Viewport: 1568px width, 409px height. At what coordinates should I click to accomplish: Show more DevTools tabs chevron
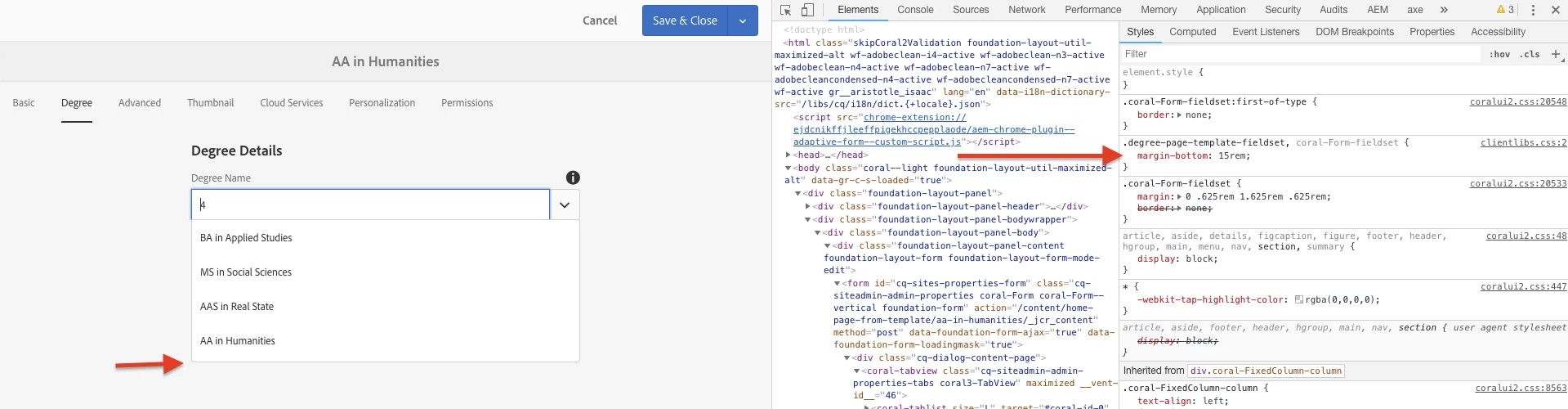click(1444, 10)
